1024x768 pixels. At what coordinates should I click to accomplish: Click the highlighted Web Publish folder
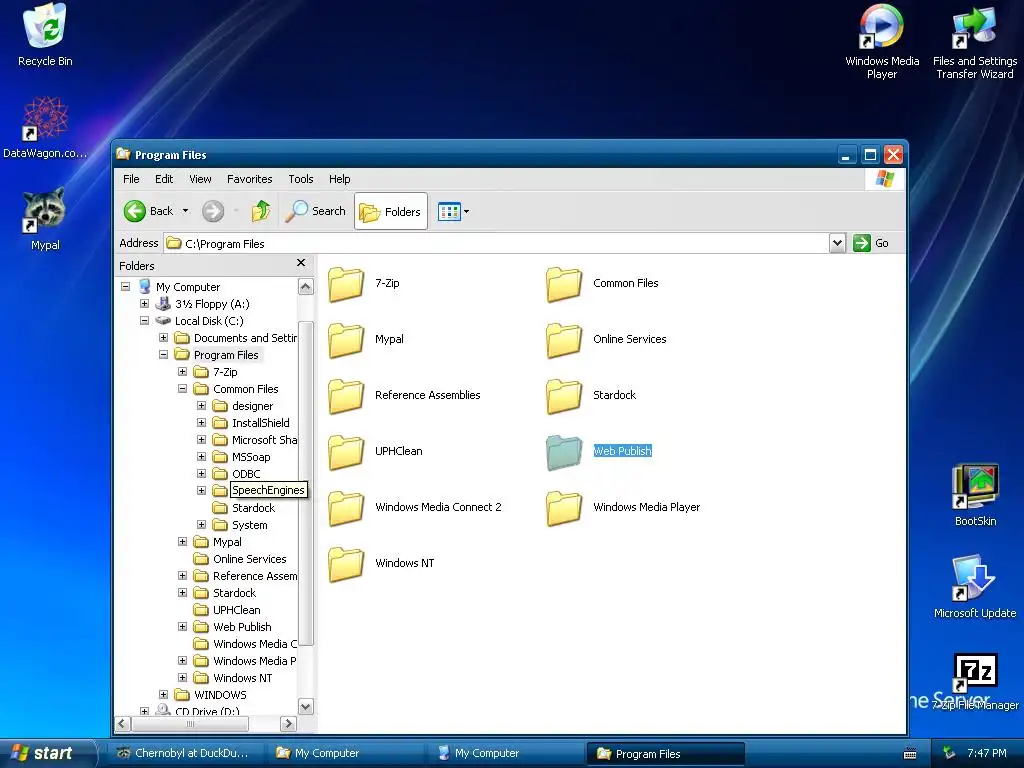click(599, 451)
